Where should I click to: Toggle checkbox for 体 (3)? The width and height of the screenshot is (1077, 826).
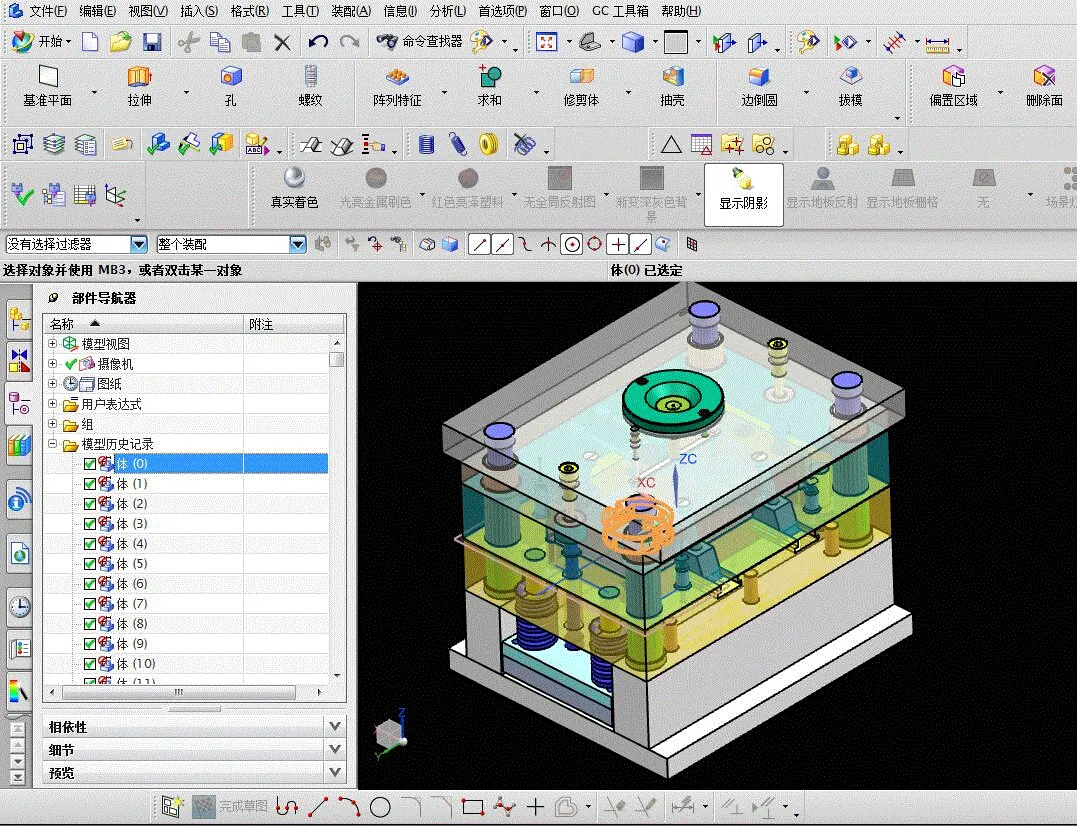point(89,523)
